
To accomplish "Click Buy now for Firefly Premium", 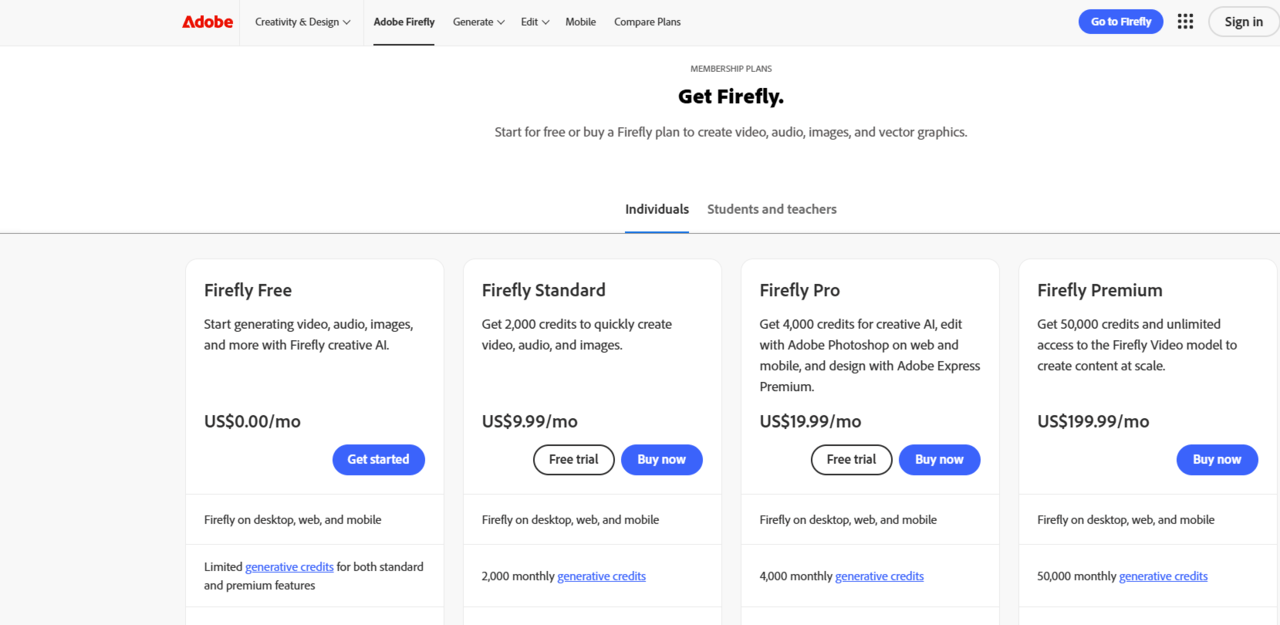I will [1217, 460].
